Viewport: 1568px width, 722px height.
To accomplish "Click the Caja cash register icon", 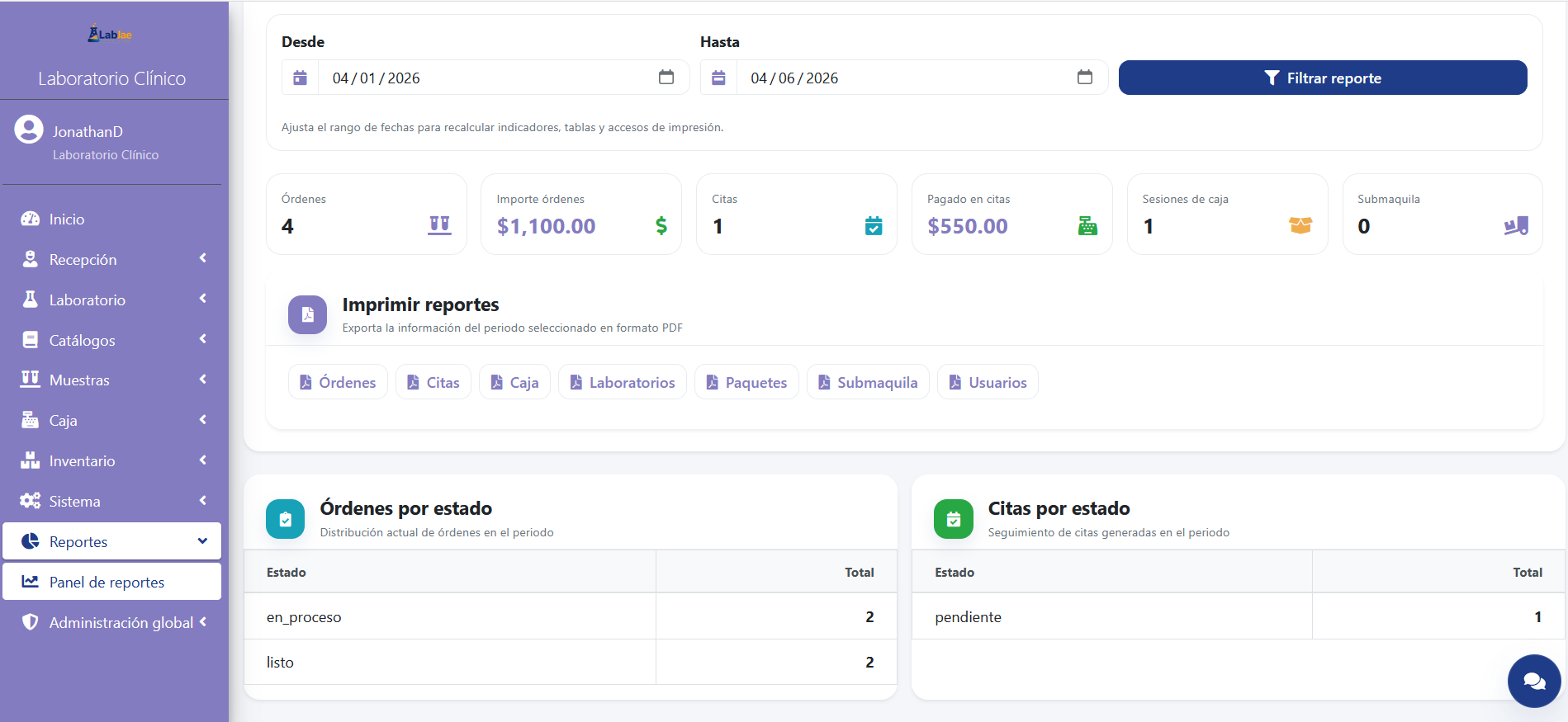I will (x=31, y=420).
